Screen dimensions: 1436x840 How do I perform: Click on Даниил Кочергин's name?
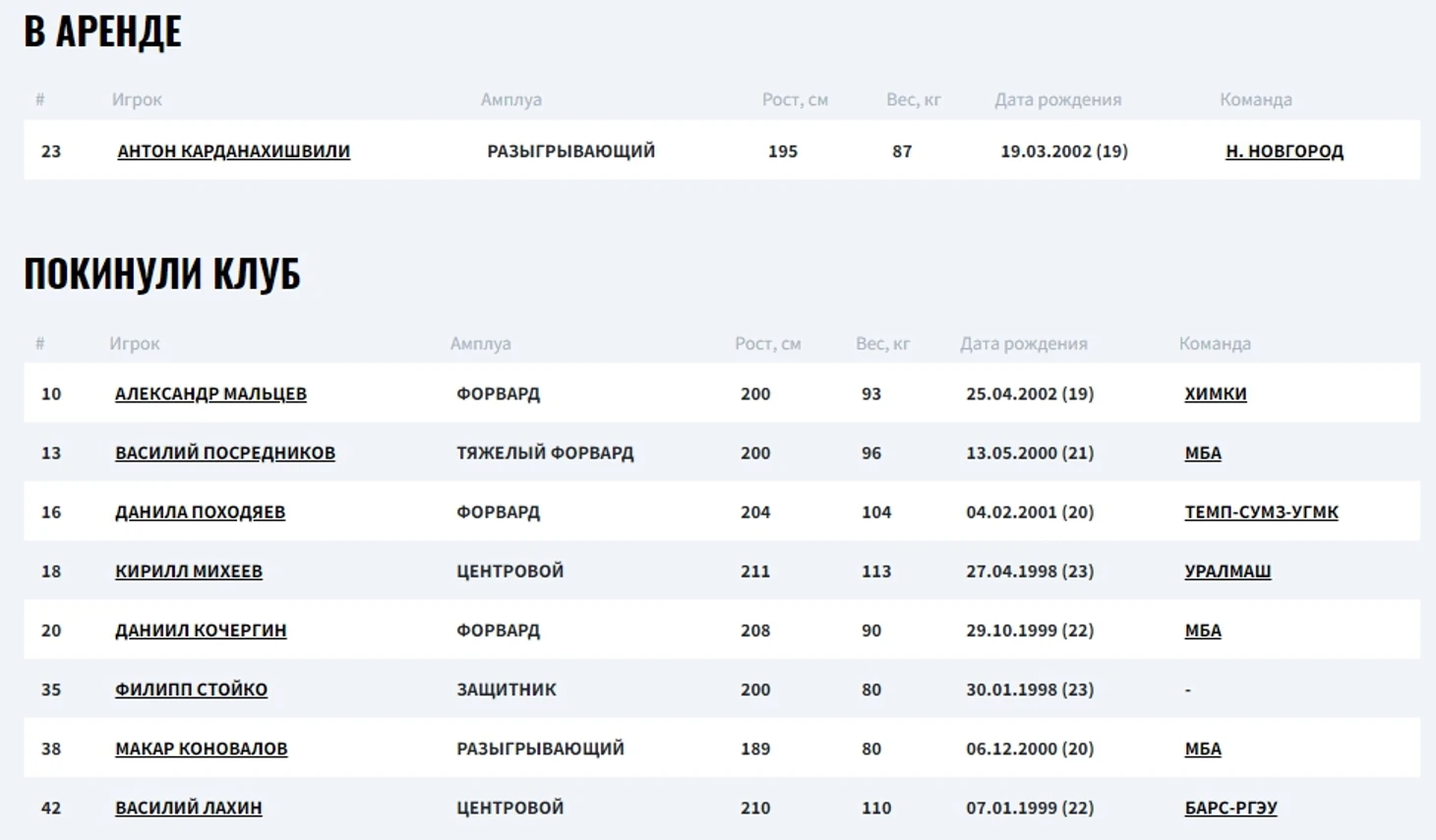201,630
